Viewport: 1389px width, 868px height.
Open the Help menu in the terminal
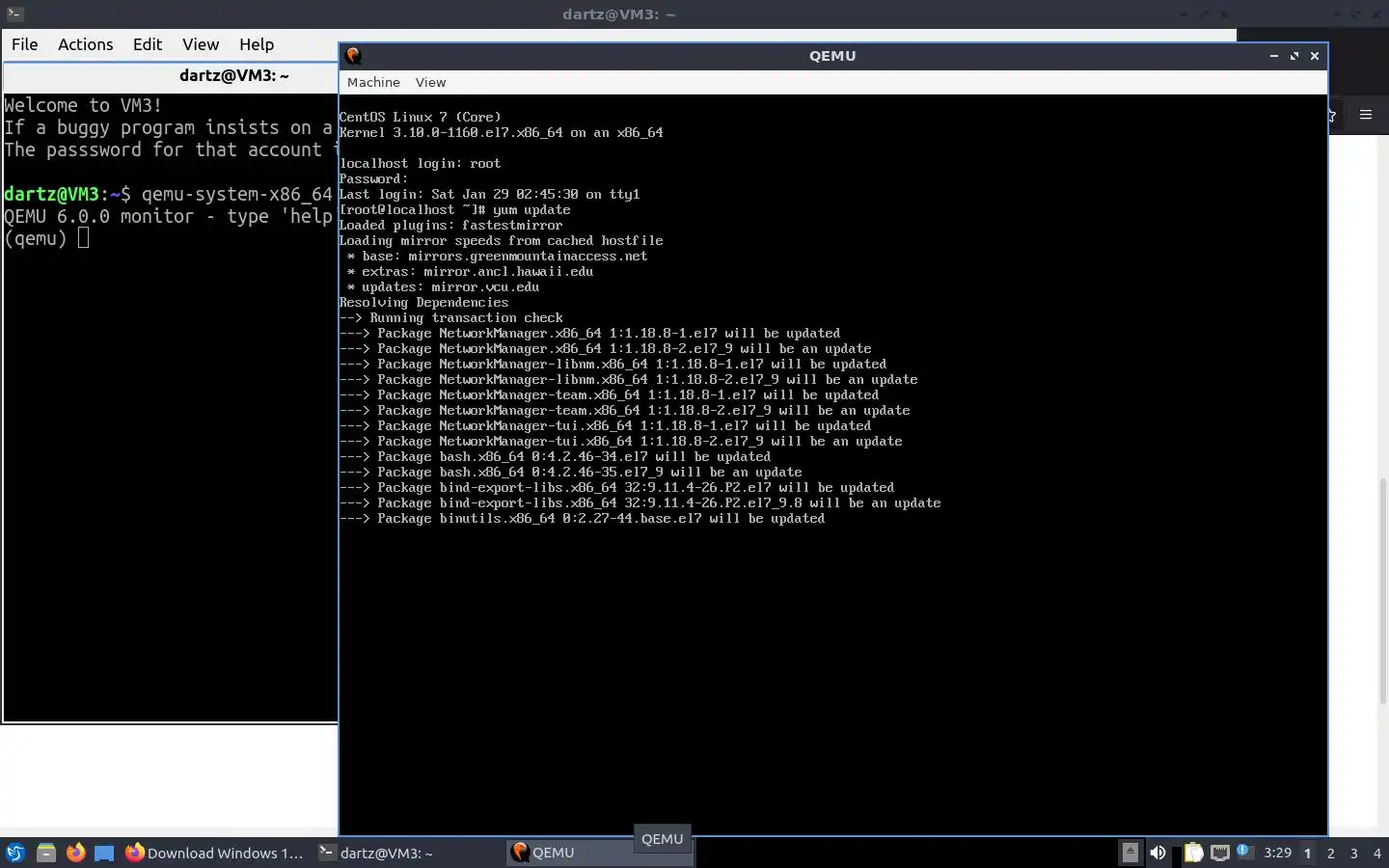pyautogui.click(x=257, y=44)
